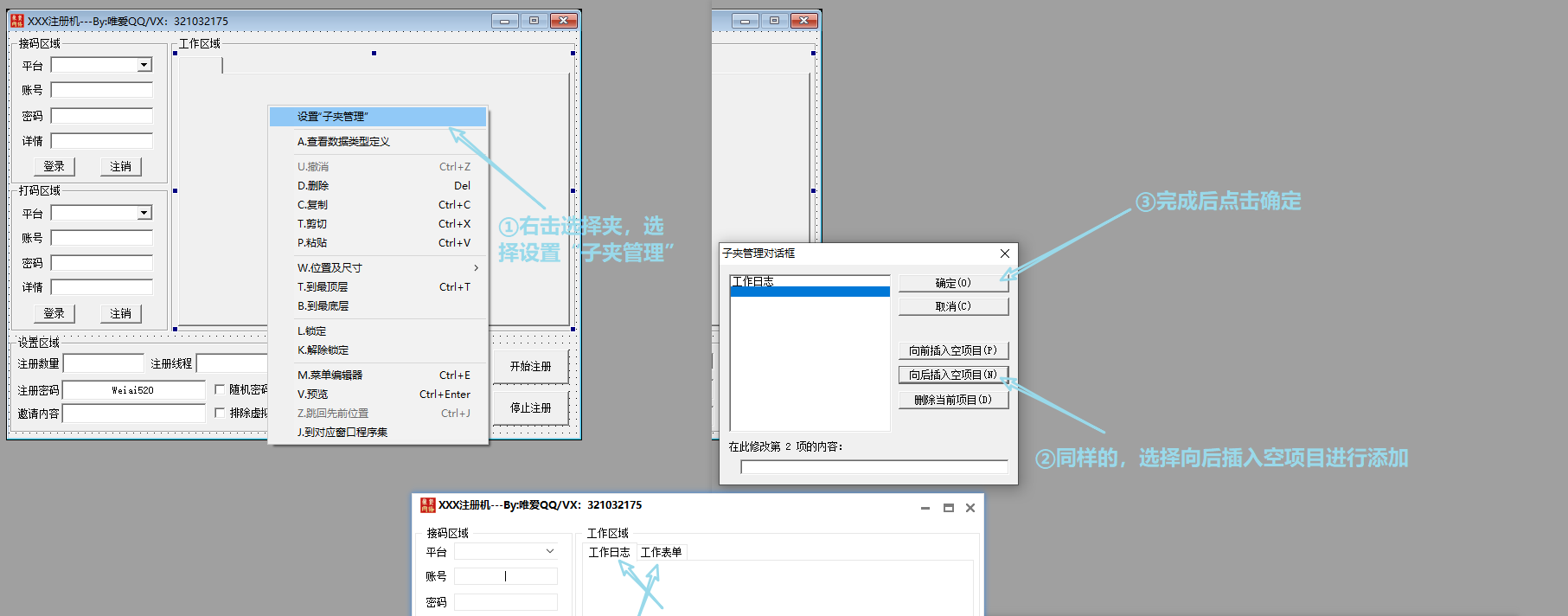Focus the 密码 field in 接码区域, top-left window
The width and height of the screenshot is (1568, 616).
coord(101,116)
